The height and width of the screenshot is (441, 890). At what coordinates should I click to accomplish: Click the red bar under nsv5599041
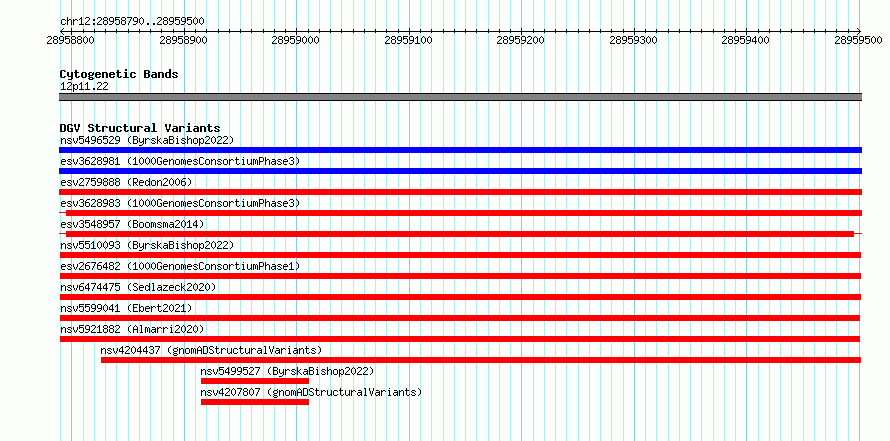point(460,318)
